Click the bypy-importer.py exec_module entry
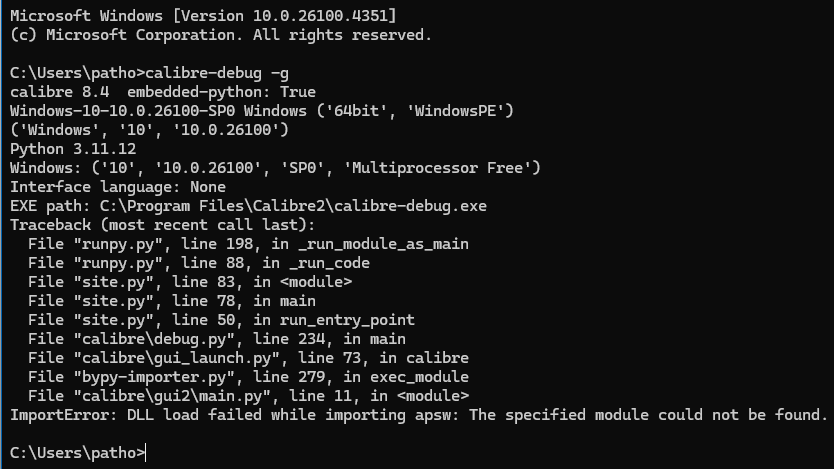 click(248, 377)
